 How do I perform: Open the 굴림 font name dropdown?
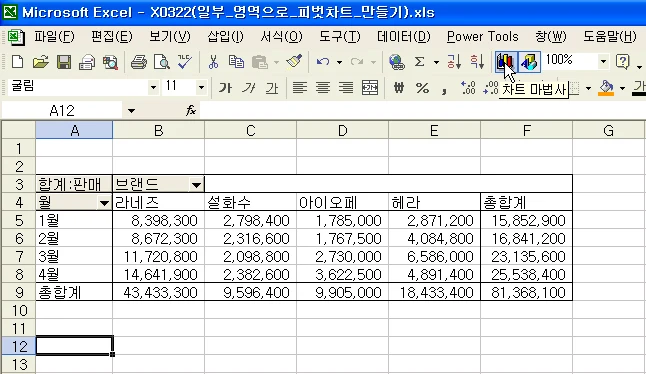point(153,87)
